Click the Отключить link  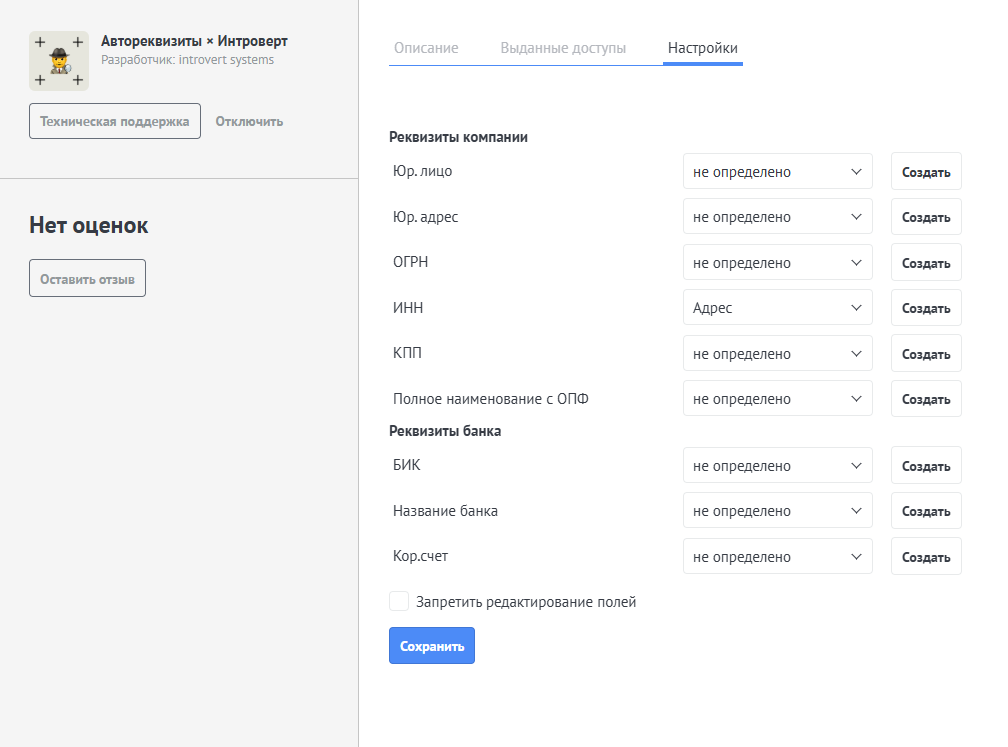click(x=249, y=122)
